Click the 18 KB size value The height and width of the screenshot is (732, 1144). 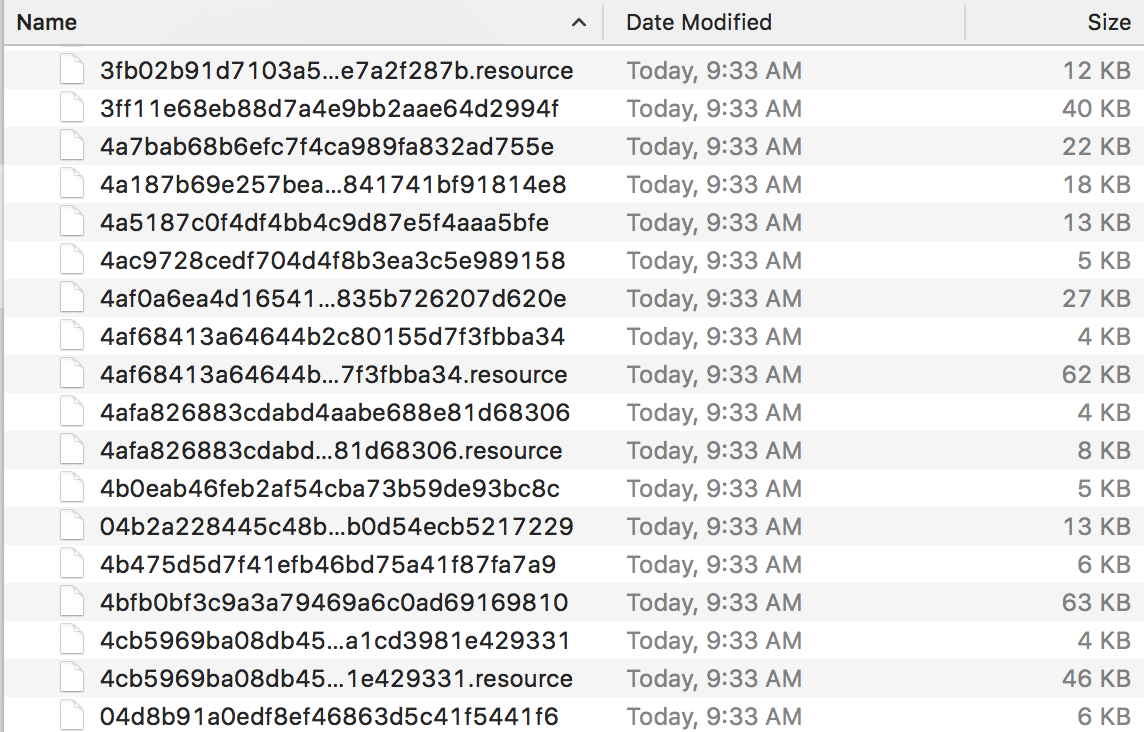(1096, 185)
